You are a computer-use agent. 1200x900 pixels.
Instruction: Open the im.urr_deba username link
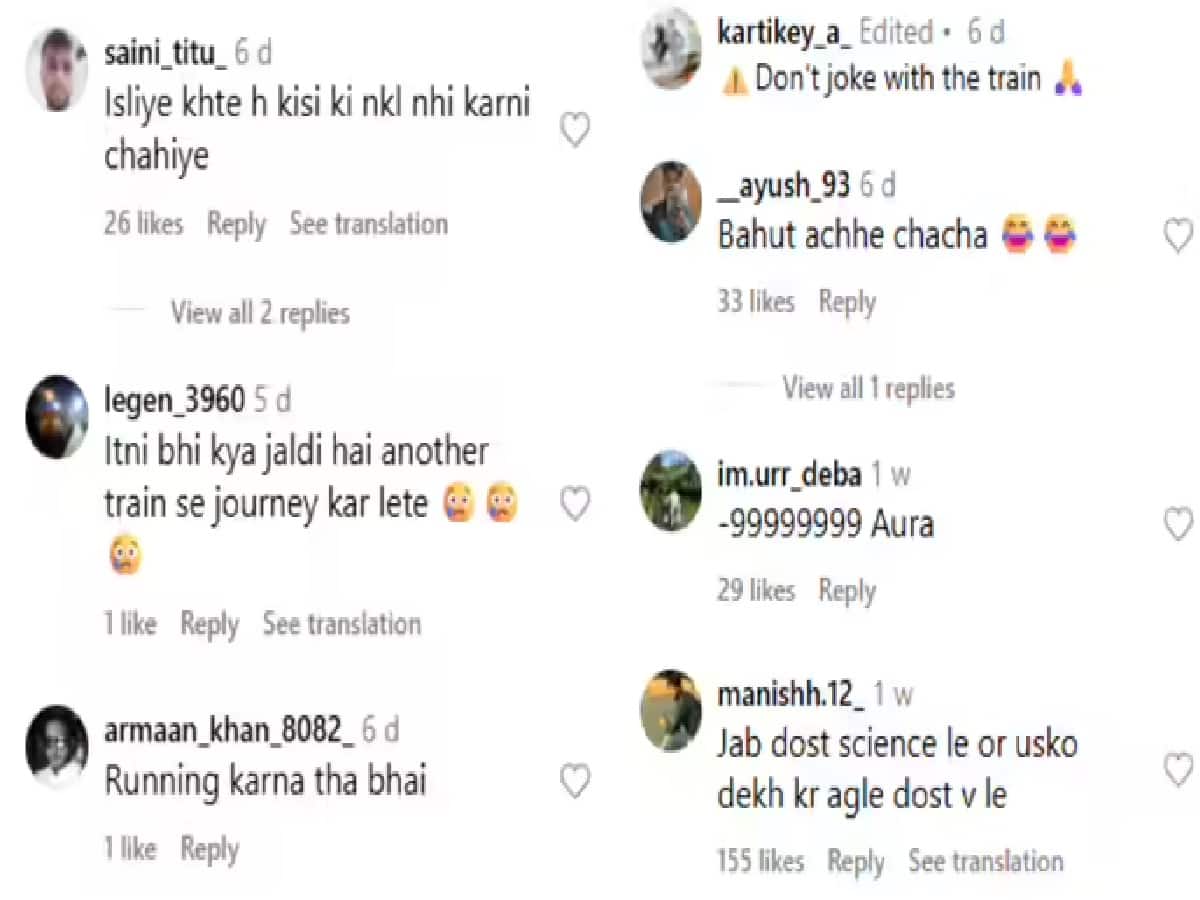(x=789, y=474)
